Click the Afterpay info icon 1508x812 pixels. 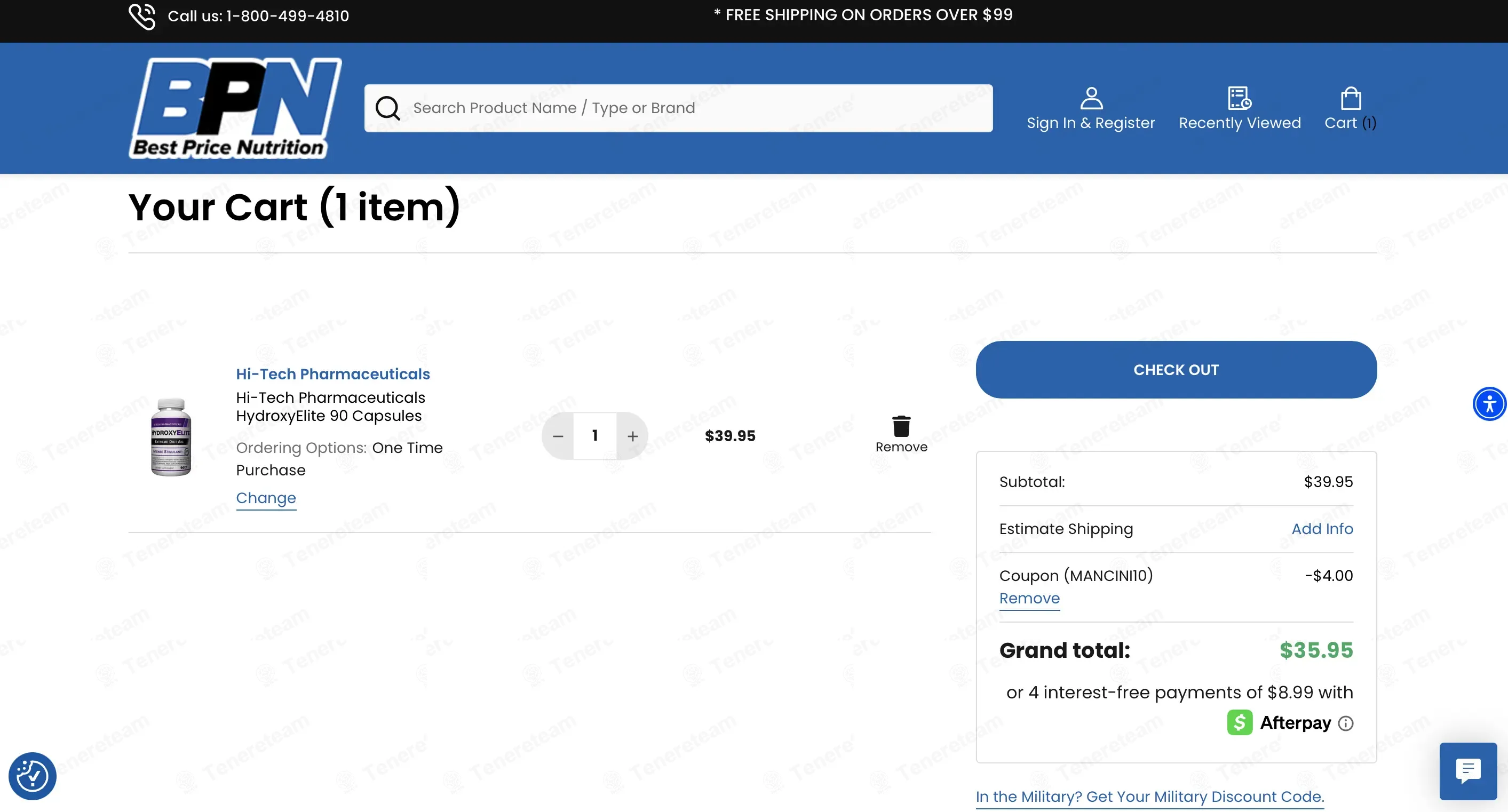(x=1346, y=723)
